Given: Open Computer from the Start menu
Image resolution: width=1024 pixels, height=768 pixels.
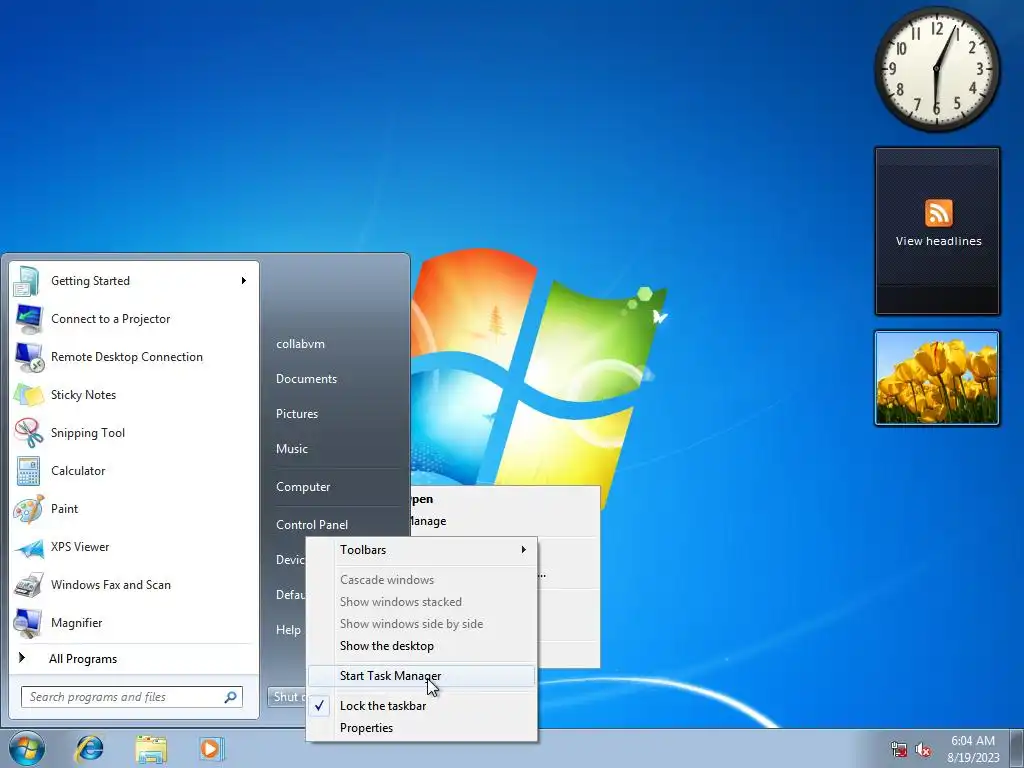Looking at the screenshot, I should pos(303,487).
